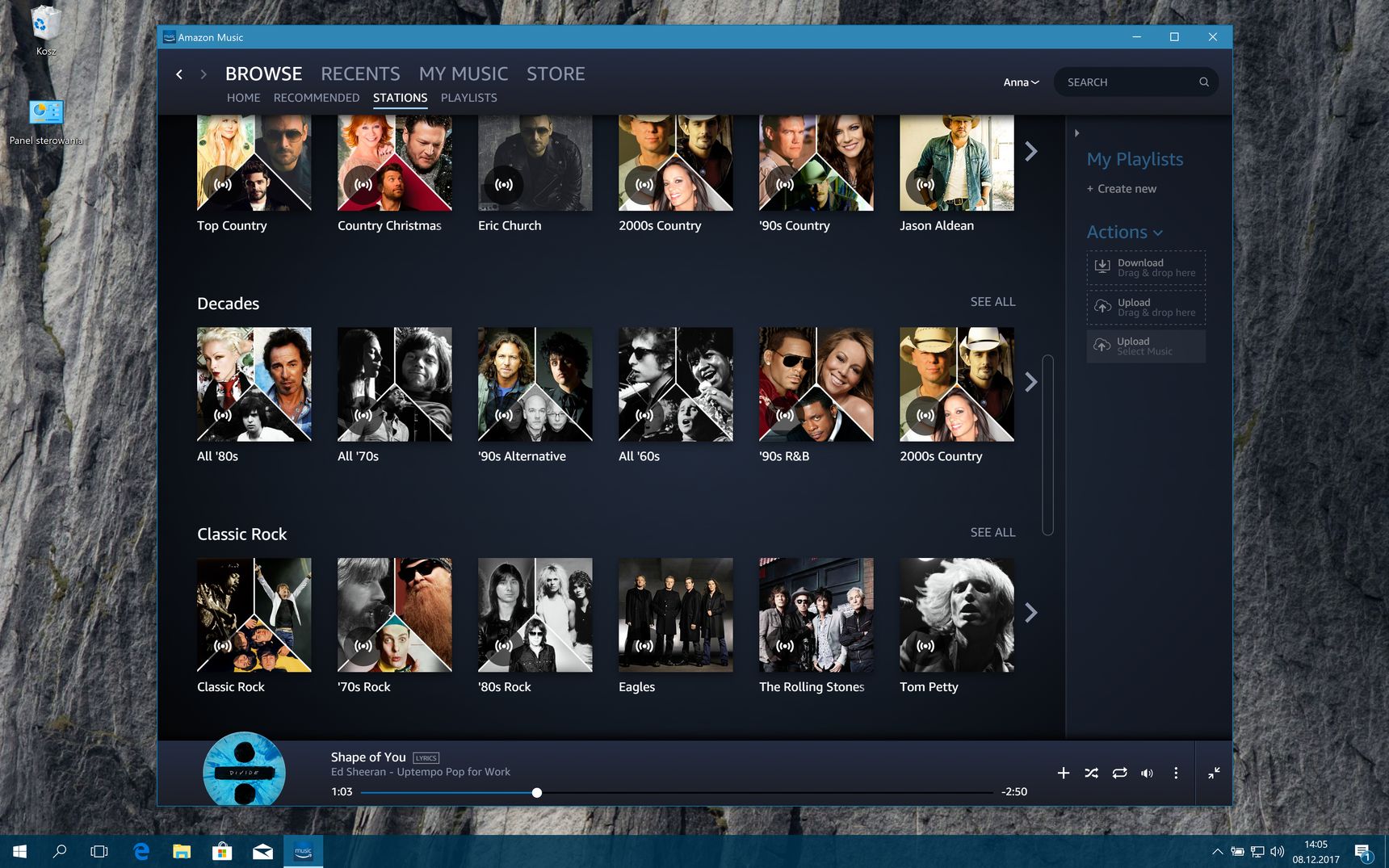Image resolution: width=1389 pixels, height=868 pixels.
Task: Open the Action Center notifications
Action: (1364, 852)
